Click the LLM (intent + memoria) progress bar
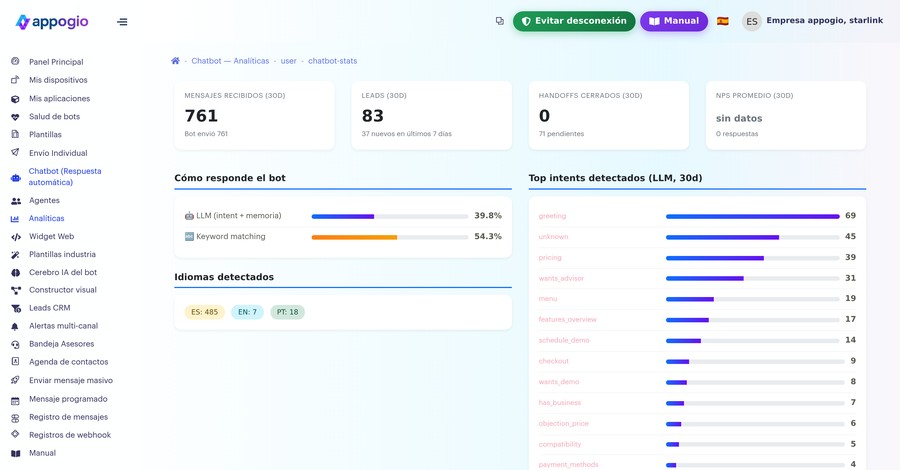 (390, 216)
